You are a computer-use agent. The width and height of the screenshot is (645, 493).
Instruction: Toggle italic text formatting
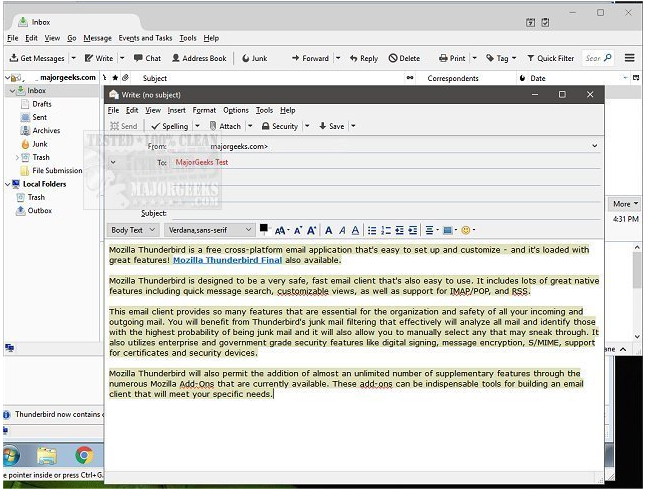(342, 230)
